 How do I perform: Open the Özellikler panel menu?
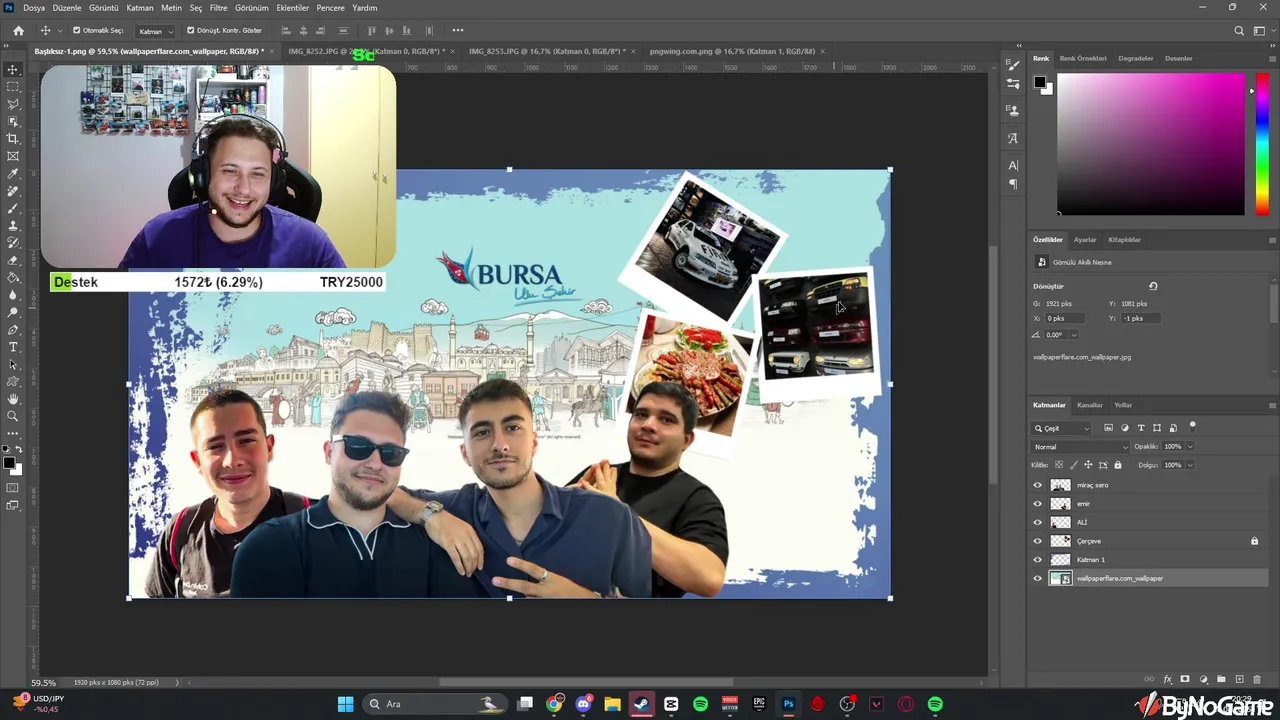(x=1272, y=240)
